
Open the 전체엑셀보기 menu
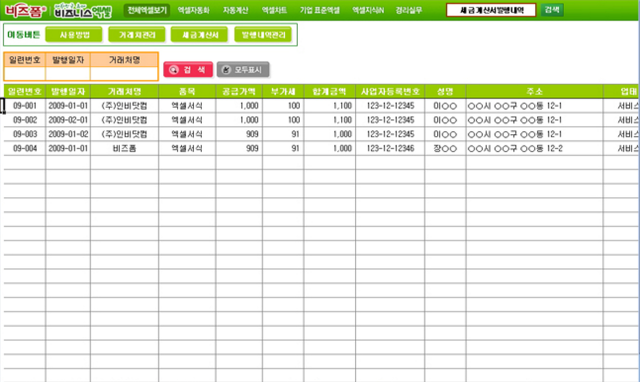point(147,10)
